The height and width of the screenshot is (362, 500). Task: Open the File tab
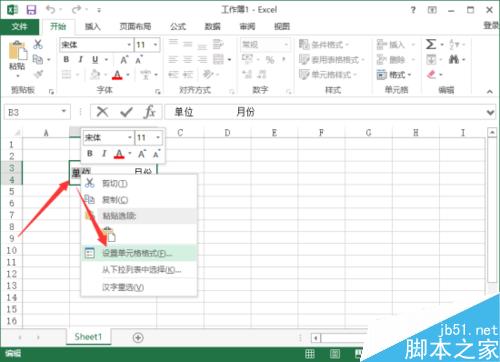click(19, 26)
